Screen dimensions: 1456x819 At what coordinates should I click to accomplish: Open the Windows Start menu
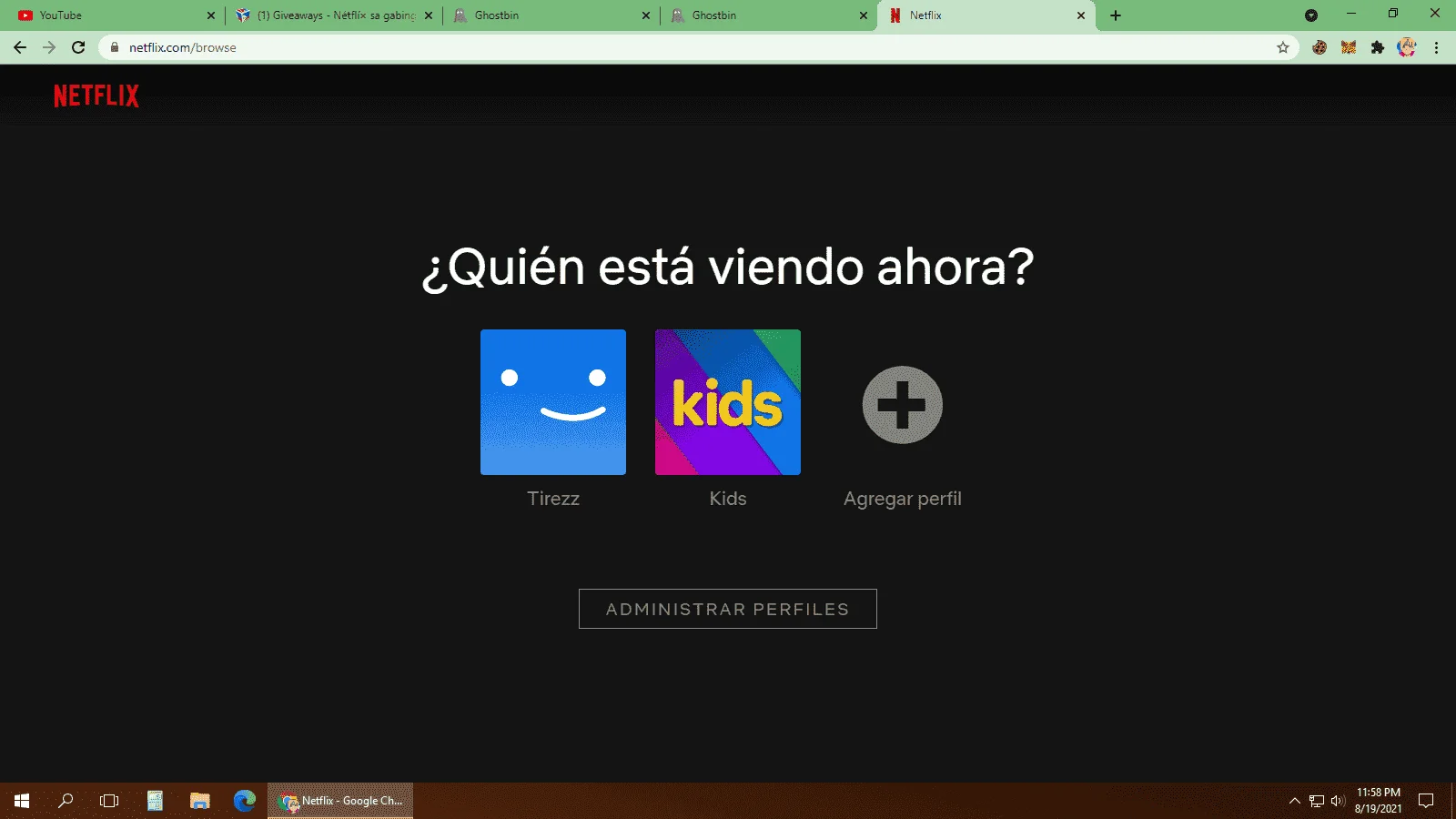(22, 801)
